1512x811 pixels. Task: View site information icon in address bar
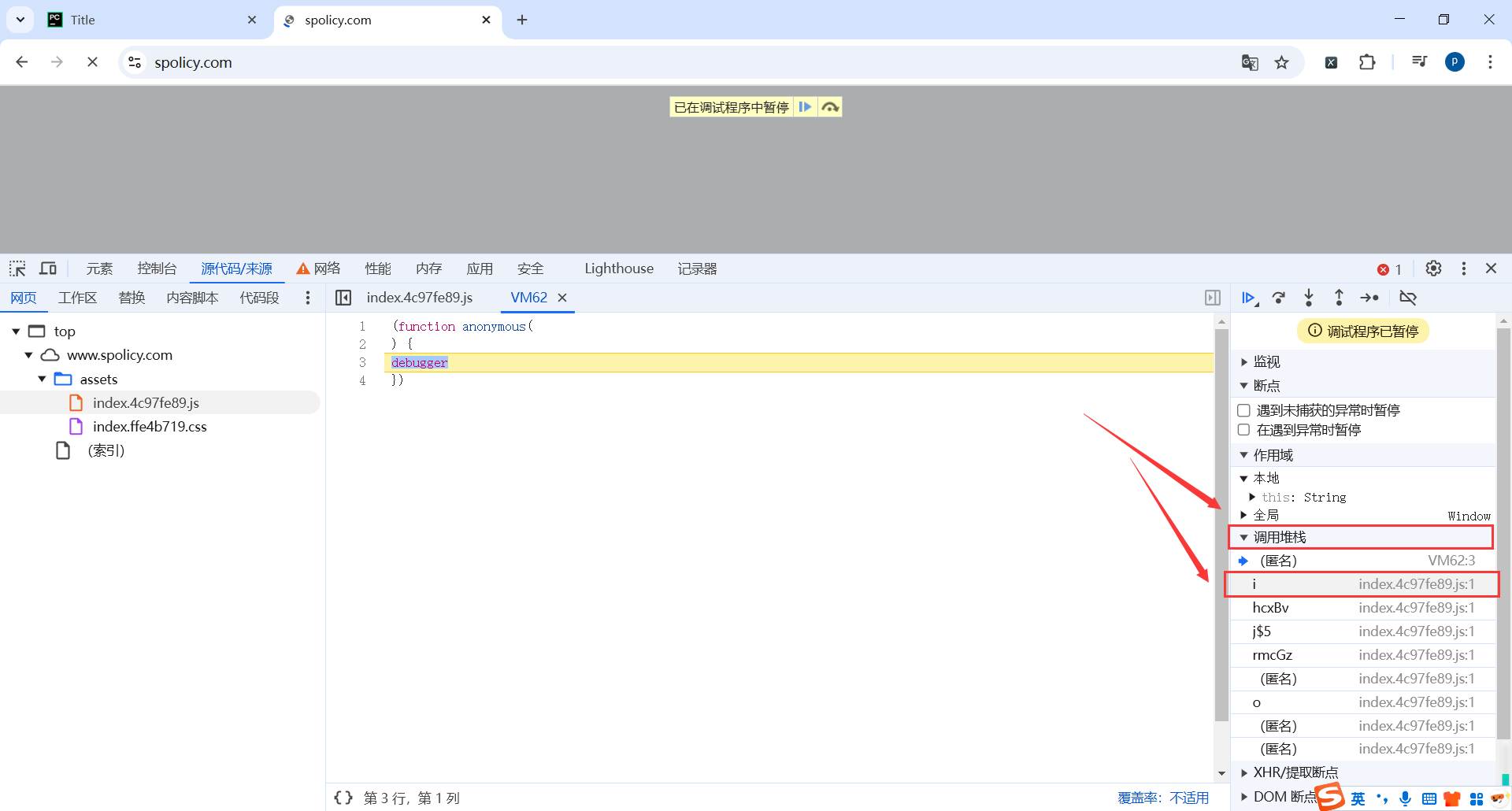pyautogui.click(x=135, y=62)
